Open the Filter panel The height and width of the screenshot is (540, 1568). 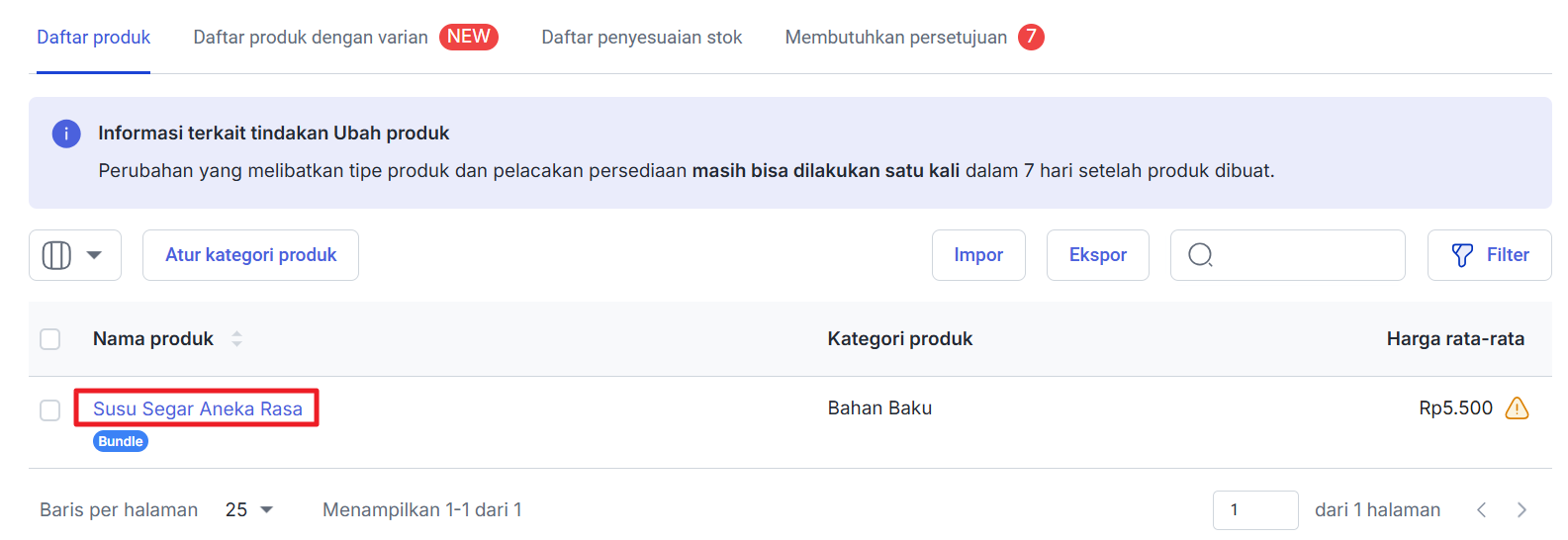tap(1489, 255)
